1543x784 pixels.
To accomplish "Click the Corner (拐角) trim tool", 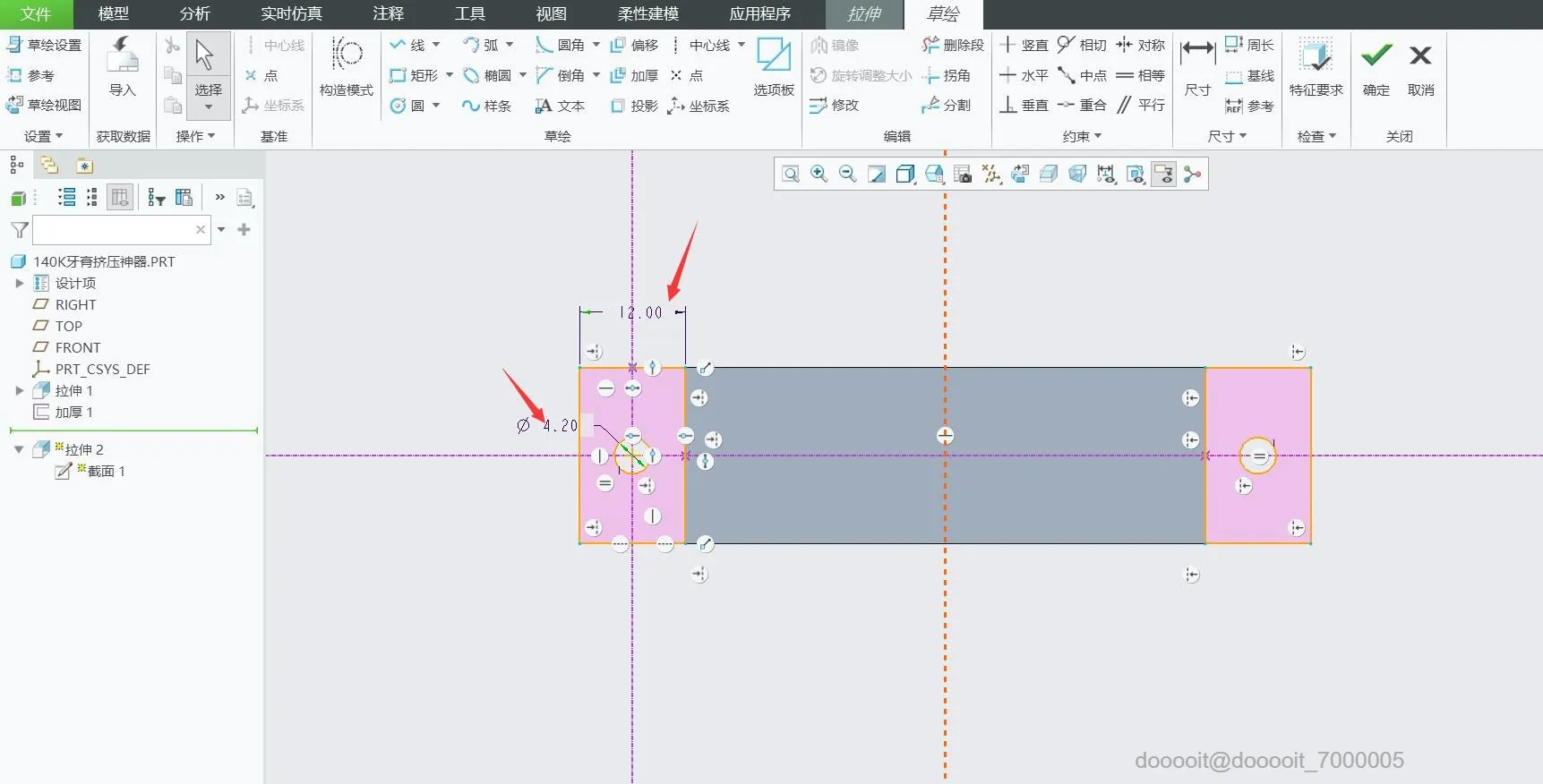I will pos(947,75).
